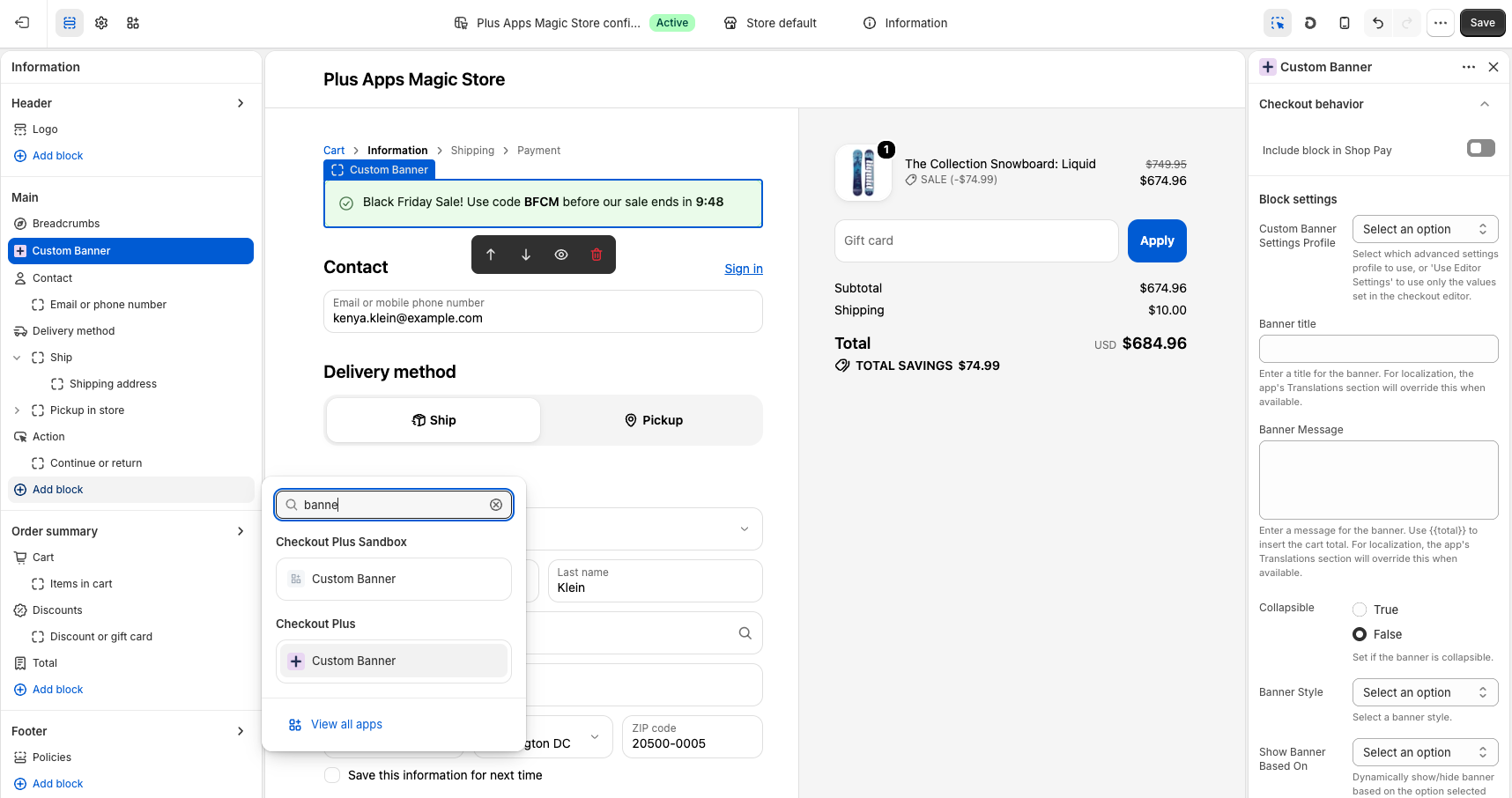
Task: Collapse the Checkout behavior section
Action: pos(1485,104)
